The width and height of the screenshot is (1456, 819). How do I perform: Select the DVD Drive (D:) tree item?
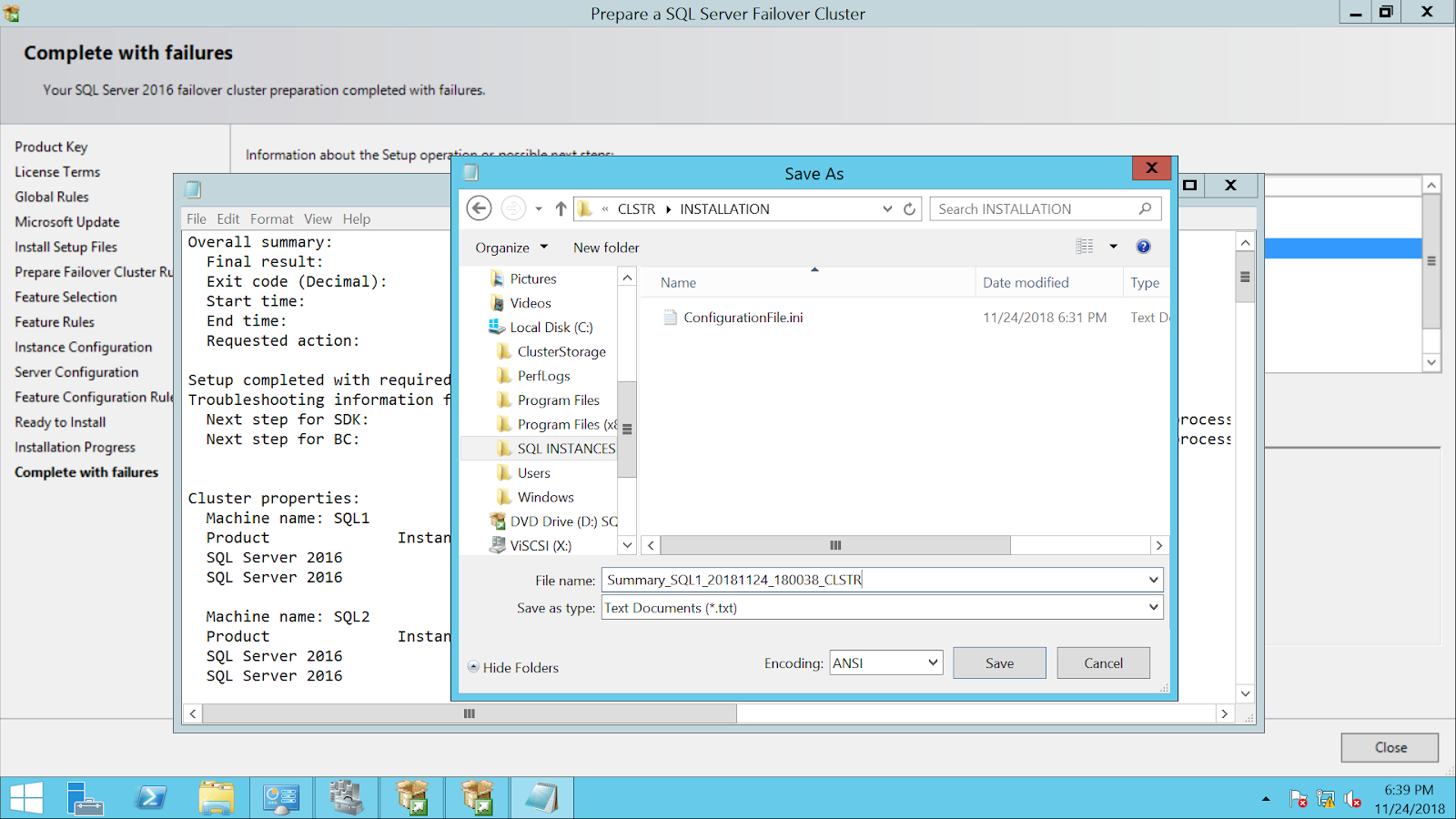[554, 521]
